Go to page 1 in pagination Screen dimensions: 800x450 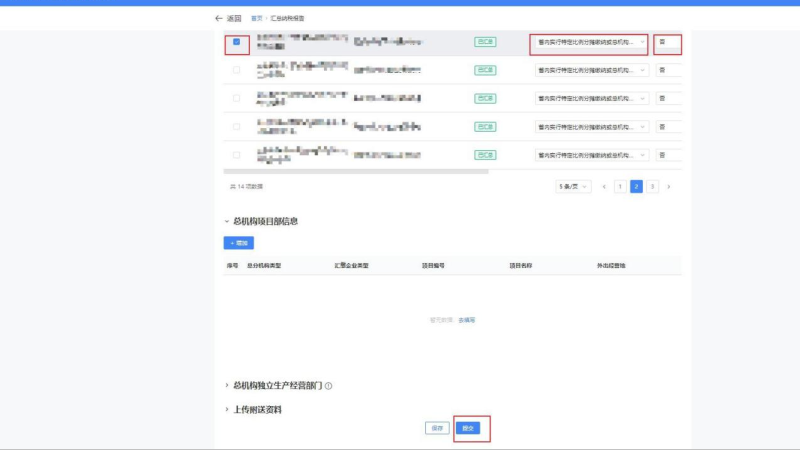pyautogui.click(x=620, y=187)
